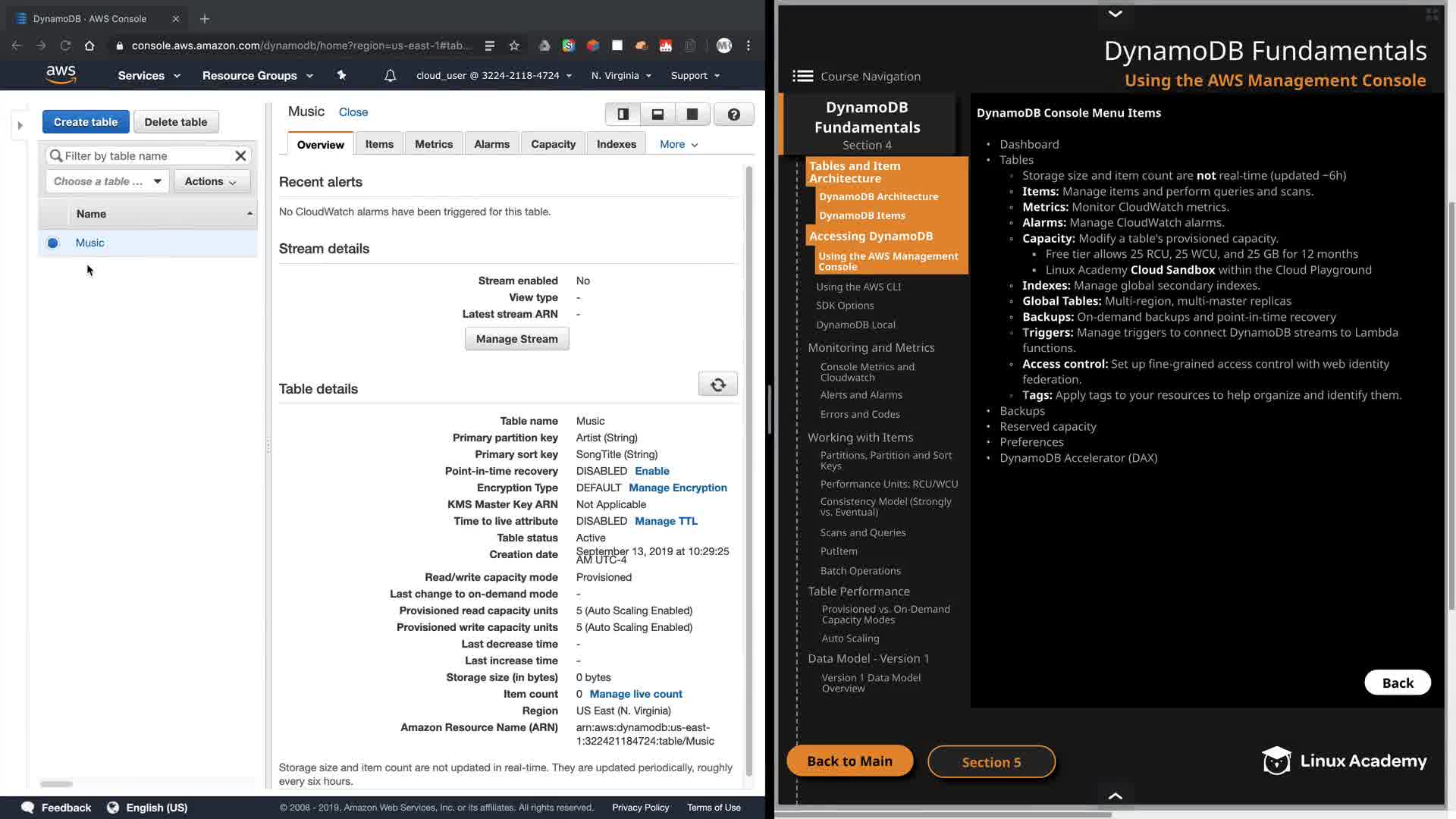Click the Create table button

(86, 122)
